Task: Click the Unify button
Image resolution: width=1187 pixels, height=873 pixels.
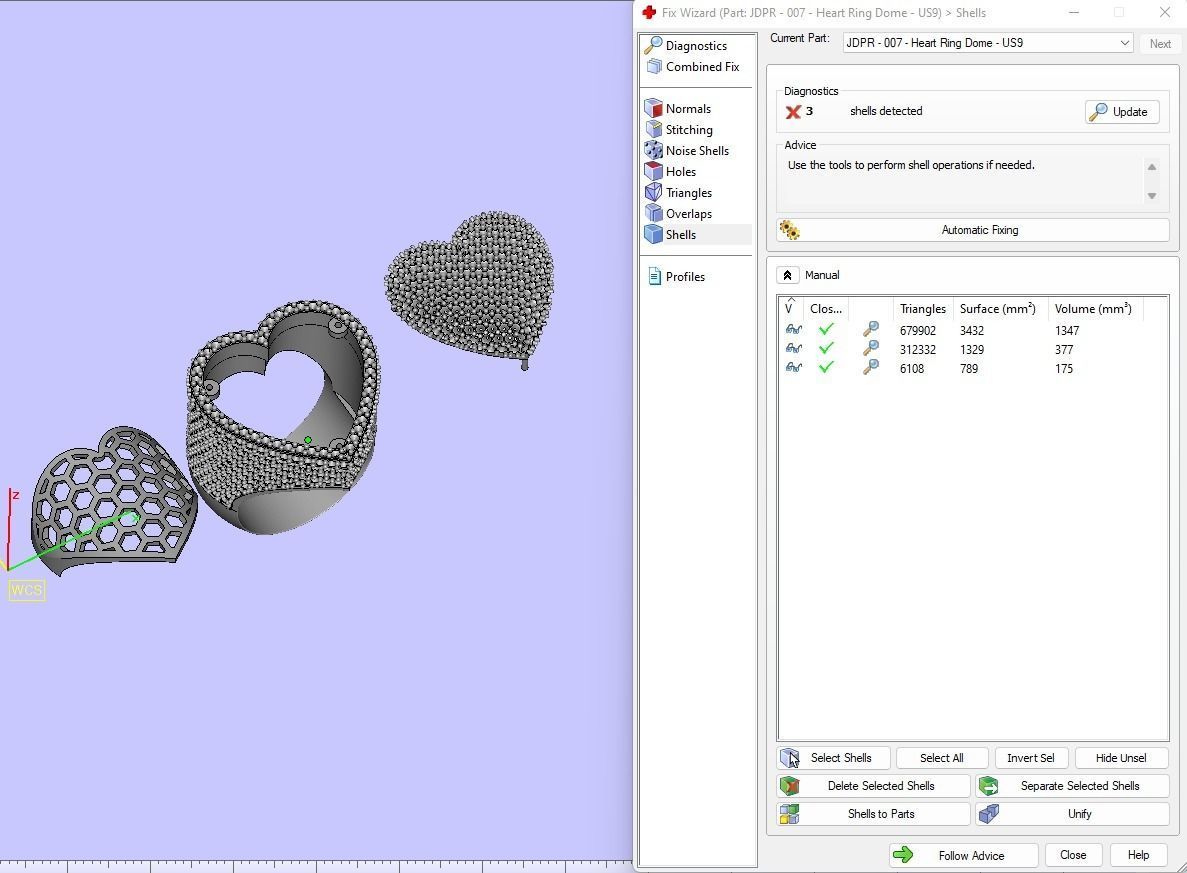Action: [1073, 814]
